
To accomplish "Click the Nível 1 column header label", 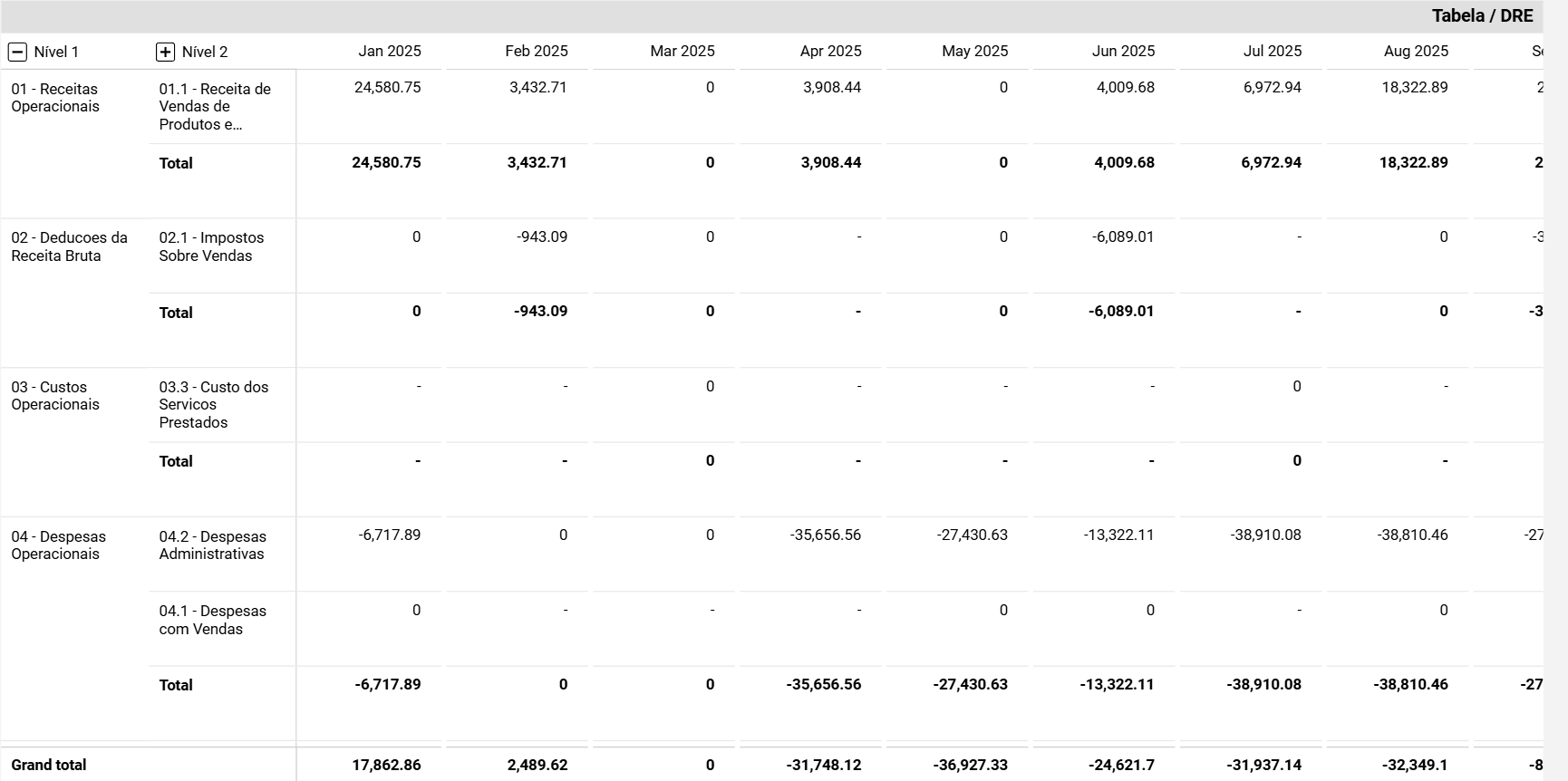I will pyautogui.click(x=56, y=53).
